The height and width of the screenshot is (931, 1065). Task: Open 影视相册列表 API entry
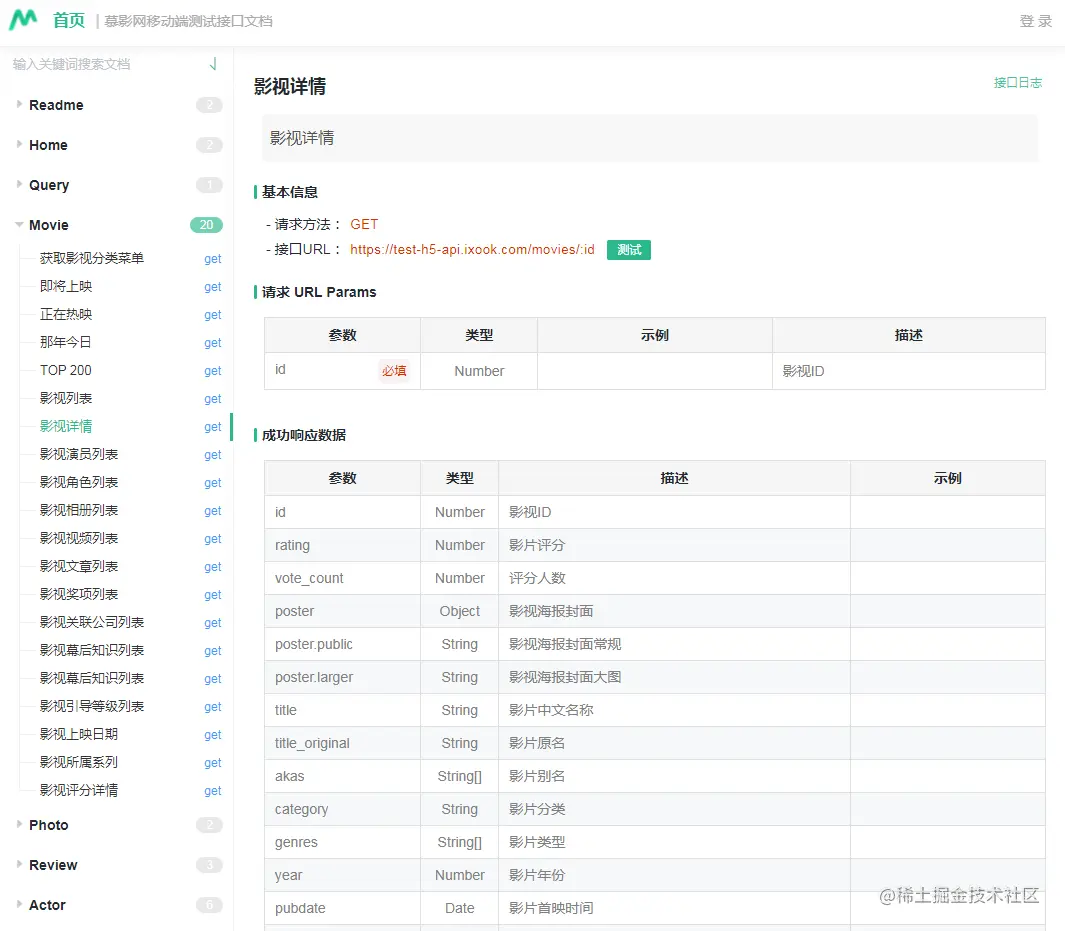pyautogui.click(x=79, y=510)
